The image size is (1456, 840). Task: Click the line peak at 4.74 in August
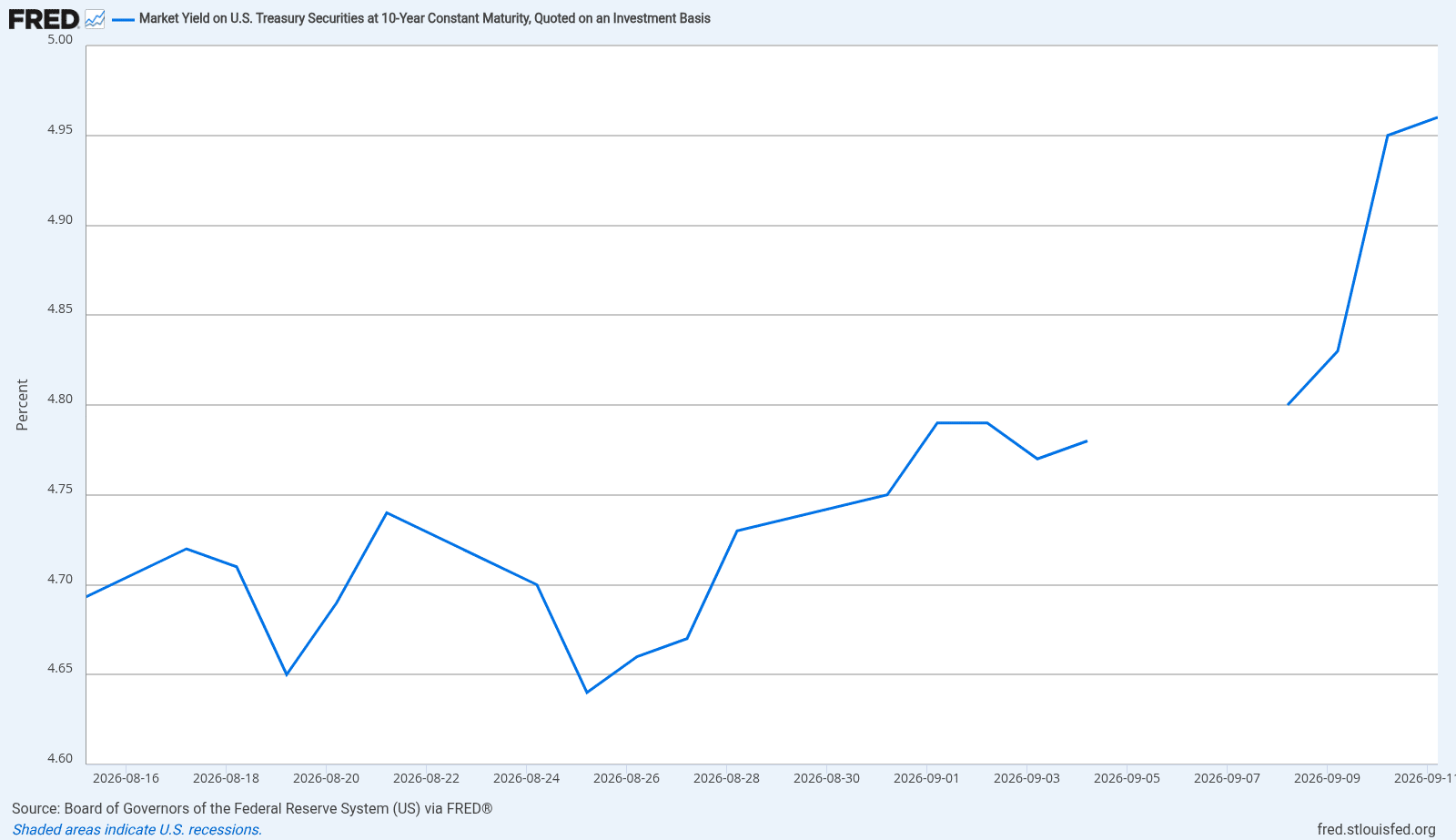pyautogui.click(x=387, y=512)
